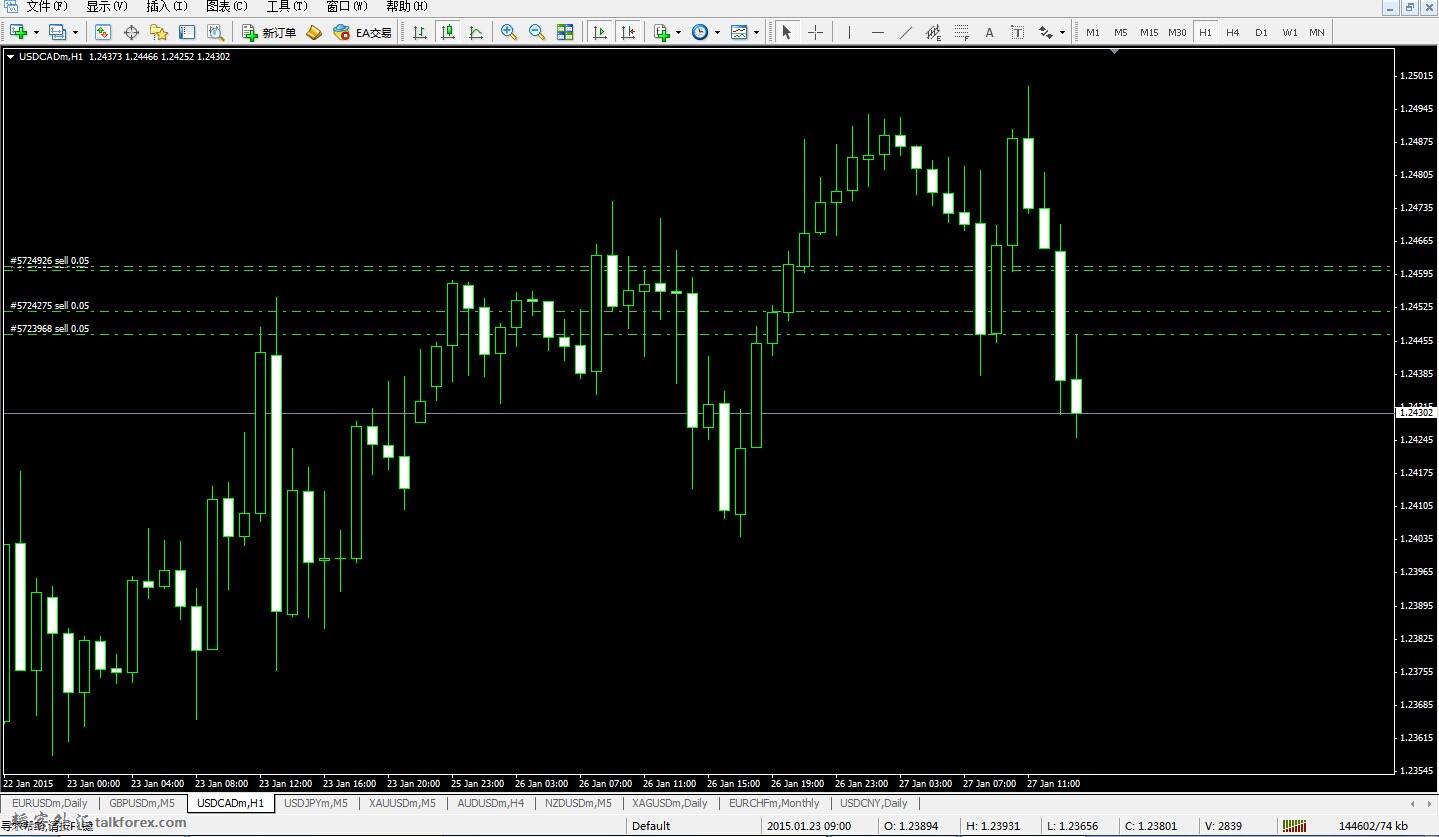The width and height of the screenshot is (1439, 837).
Task: Show the Market Watch window
Action: click(103, 32)
